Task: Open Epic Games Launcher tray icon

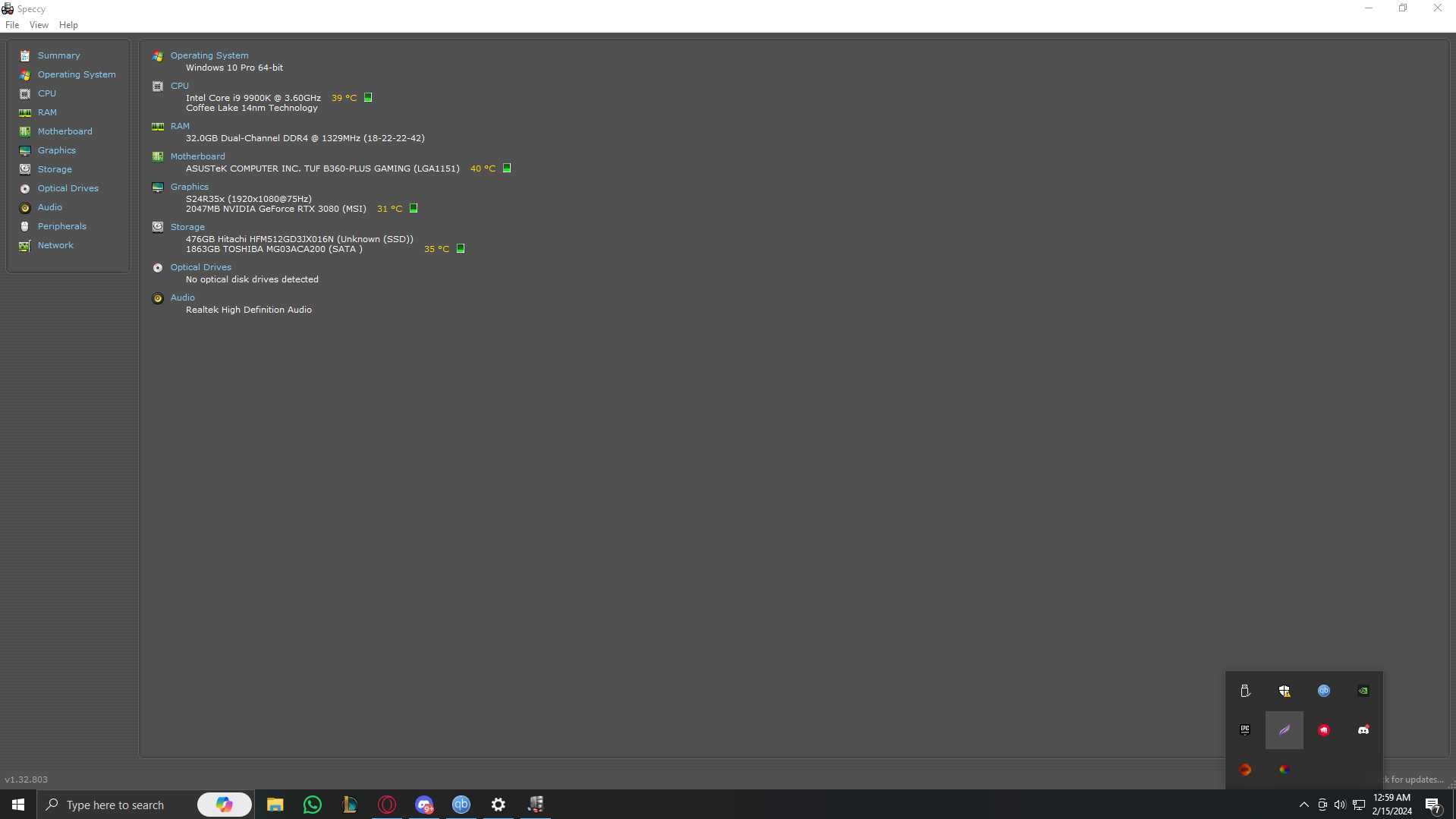Action: pos(1245,730)
